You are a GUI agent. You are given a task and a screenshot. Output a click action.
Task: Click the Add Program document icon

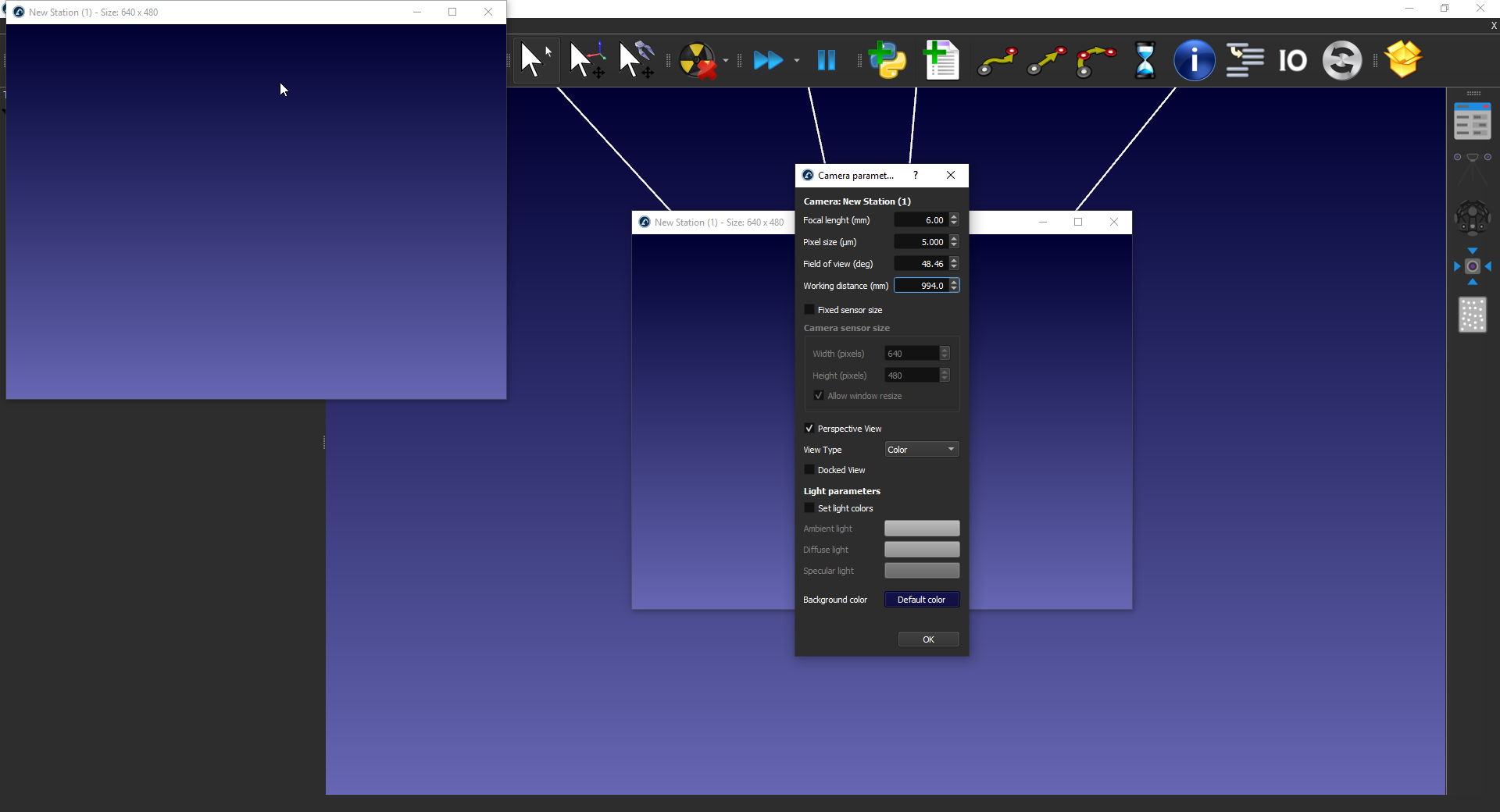click(x=941, y=60)
